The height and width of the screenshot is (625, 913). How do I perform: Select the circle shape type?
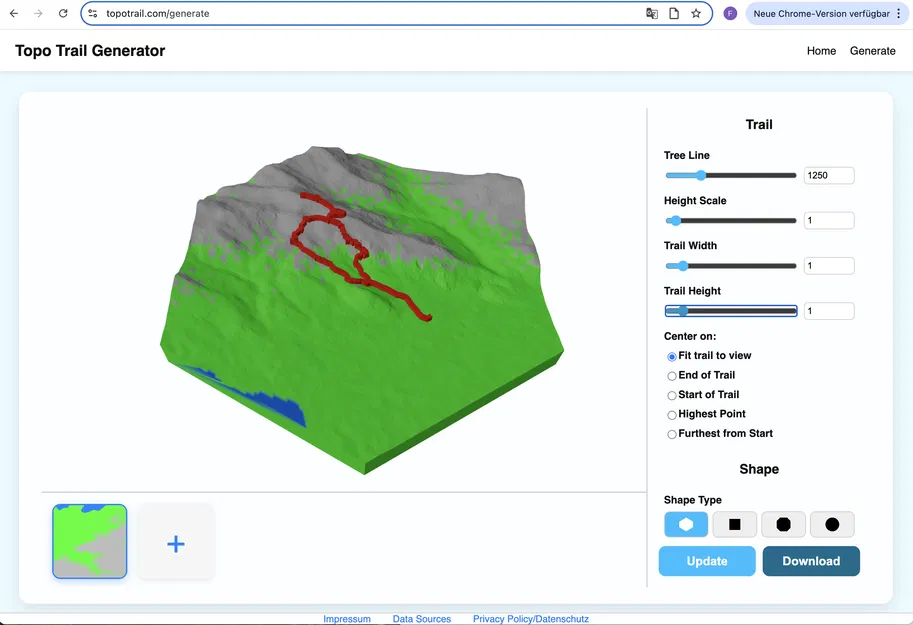(832, 524)
